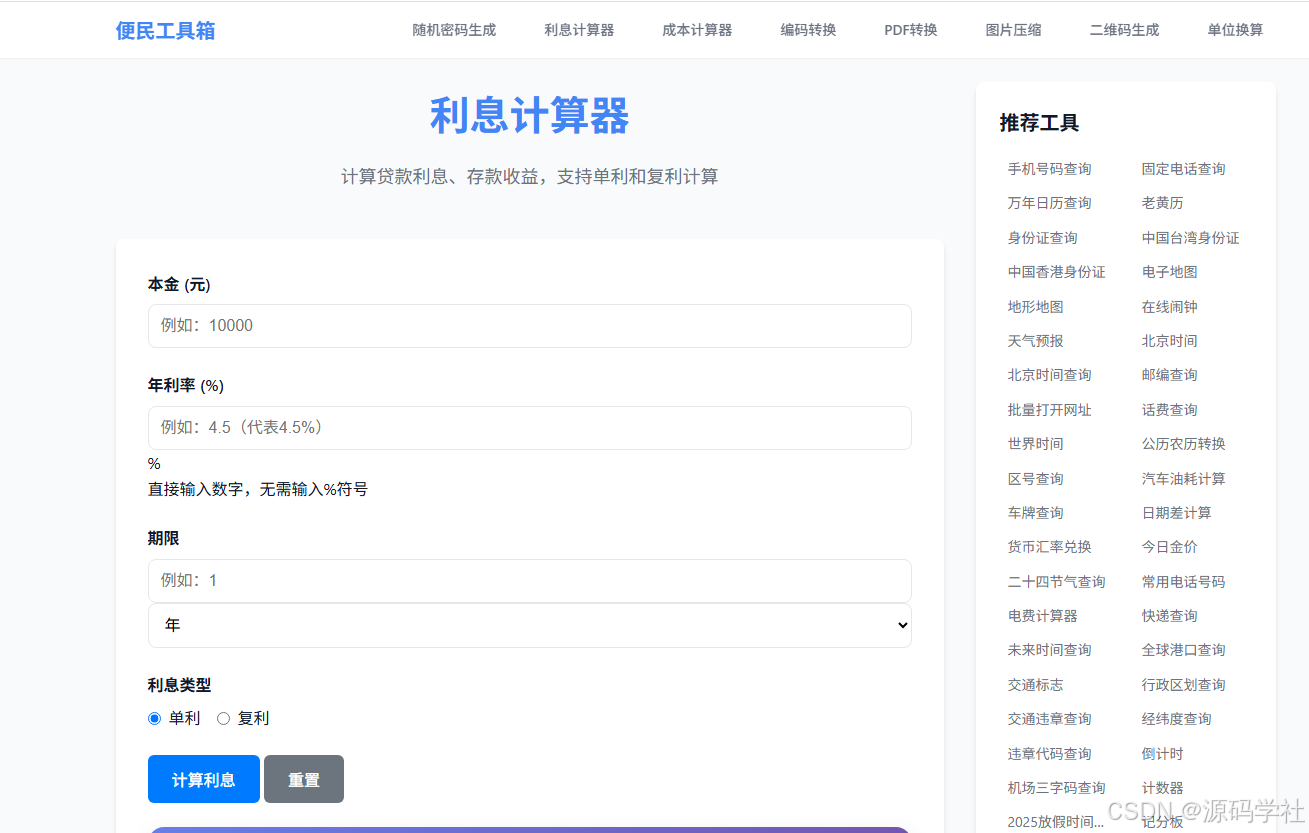Click the 重置 reset button
Viewport: 1309px width, 833px height.
pos(303,778)
